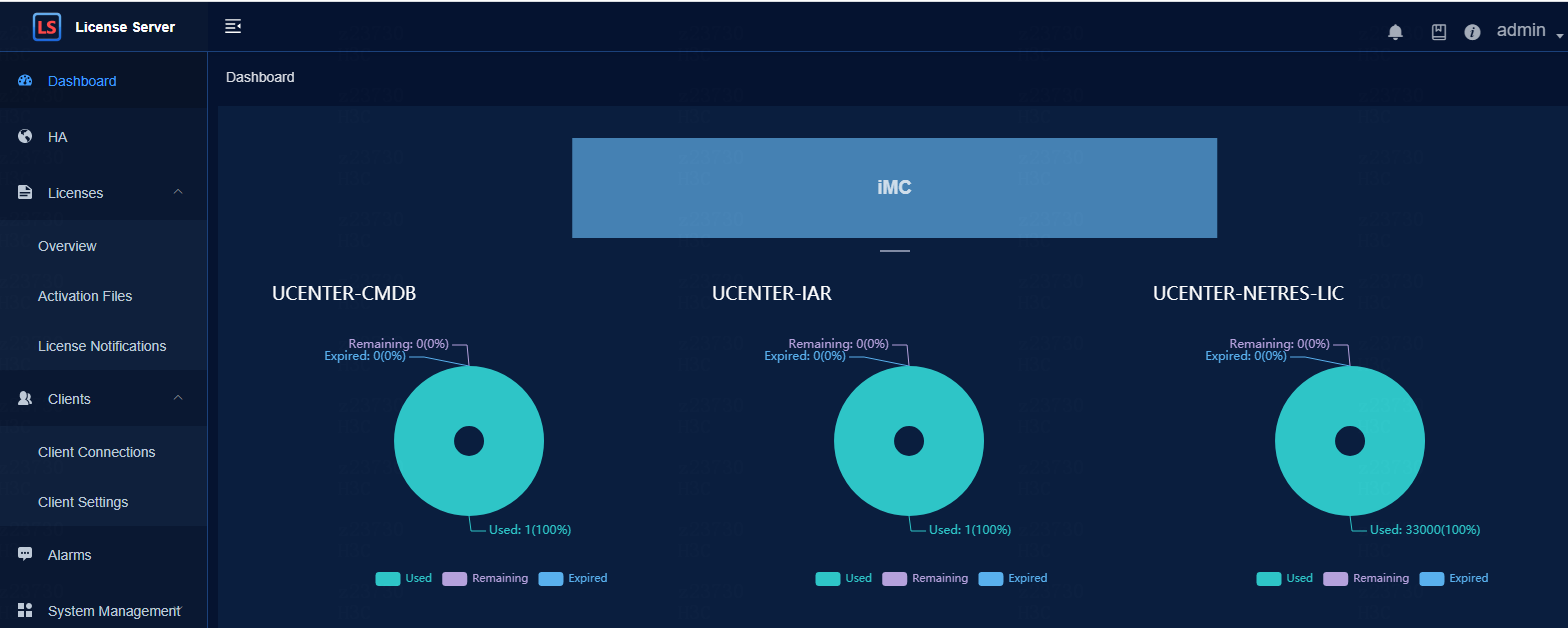Click 'Expired: 0(0%)' label on UCENTER-IAR
Viewport: 1568px width, 628px height.
coord(805,356)
